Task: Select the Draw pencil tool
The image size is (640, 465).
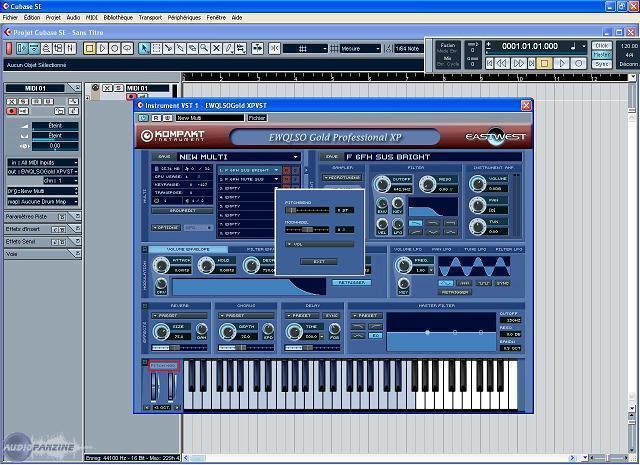Action: point(229,49)
